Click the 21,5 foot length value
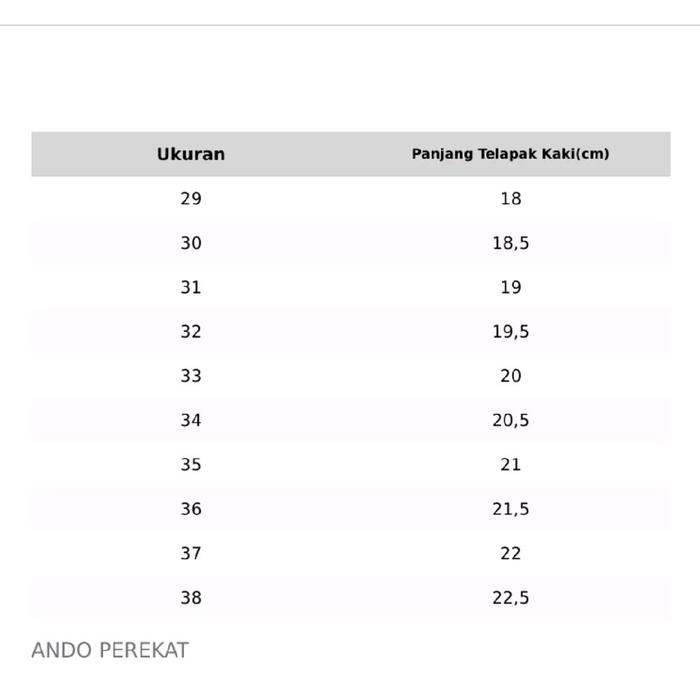Screen dimensions: 700x700 pyautogui.click(x=510, y=509)
